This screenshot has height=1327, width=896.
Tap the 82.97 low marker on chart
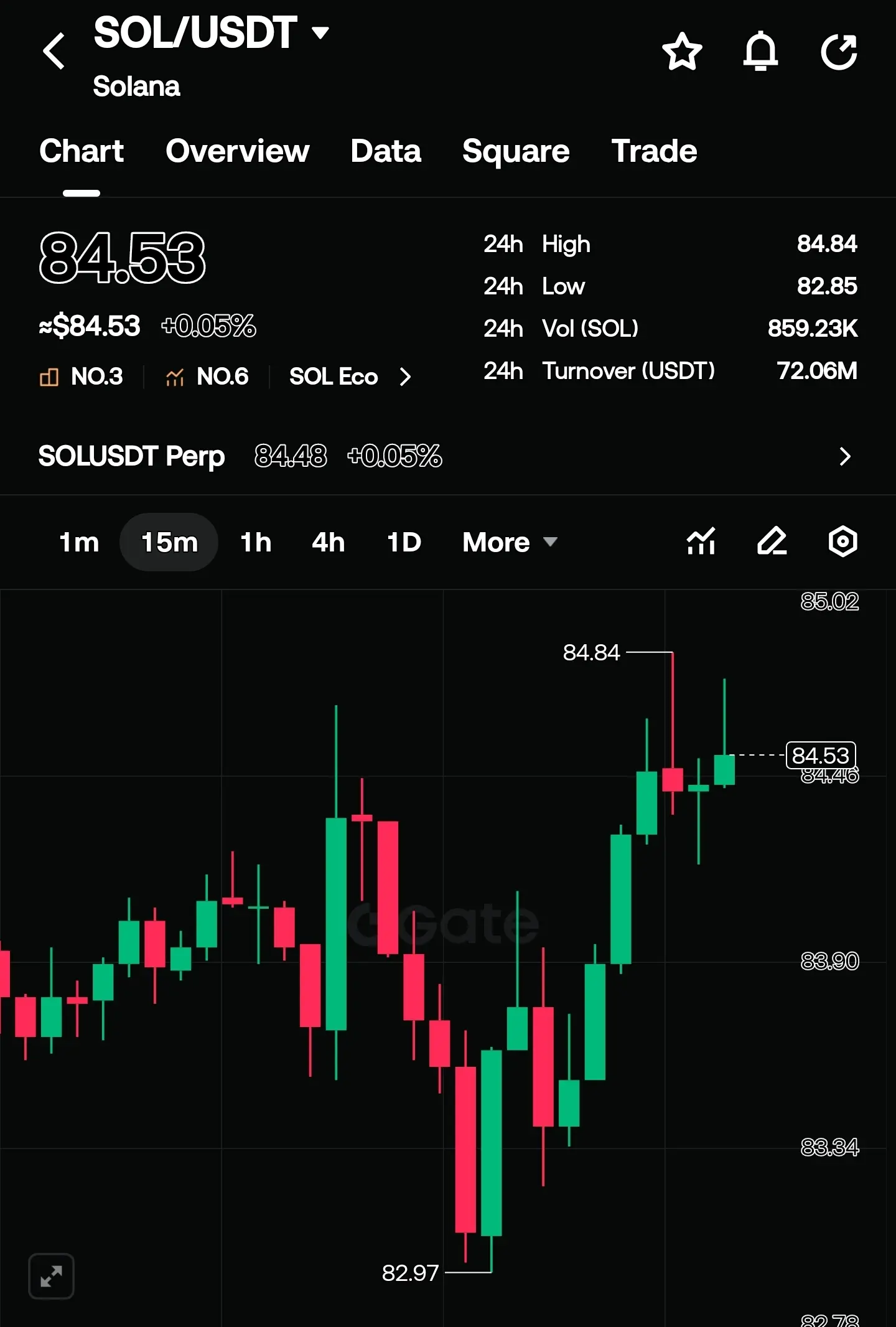click(411, 1273)
